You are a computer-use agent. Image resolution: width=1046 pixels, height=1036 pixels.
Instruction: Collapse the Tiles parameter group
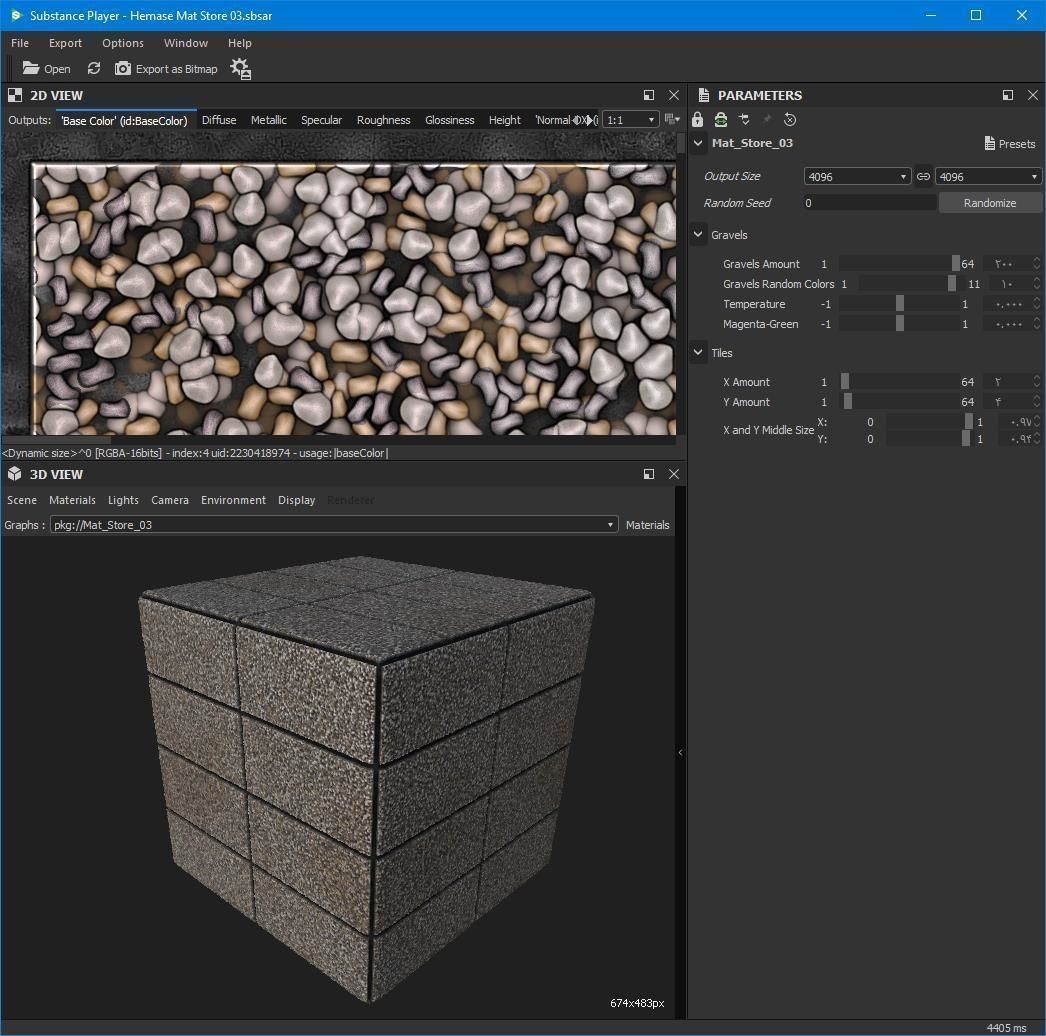[x=698, y=353]
